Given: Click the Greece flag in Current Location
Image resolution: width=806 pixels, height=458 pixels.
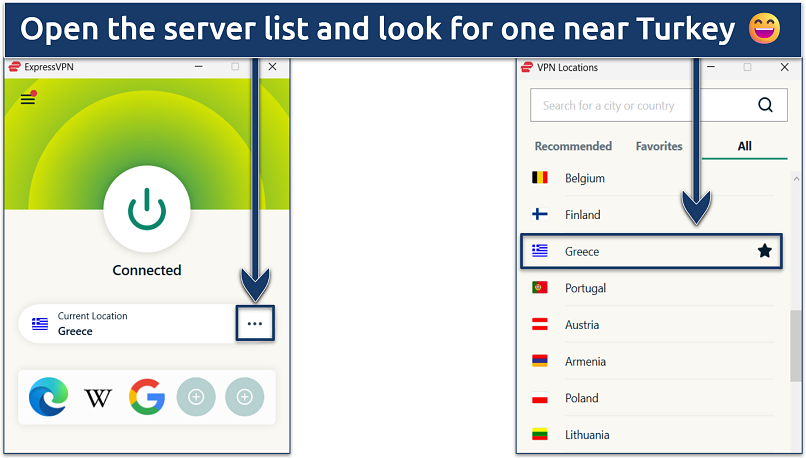Looking at the screenshot, I should [40, 324].
